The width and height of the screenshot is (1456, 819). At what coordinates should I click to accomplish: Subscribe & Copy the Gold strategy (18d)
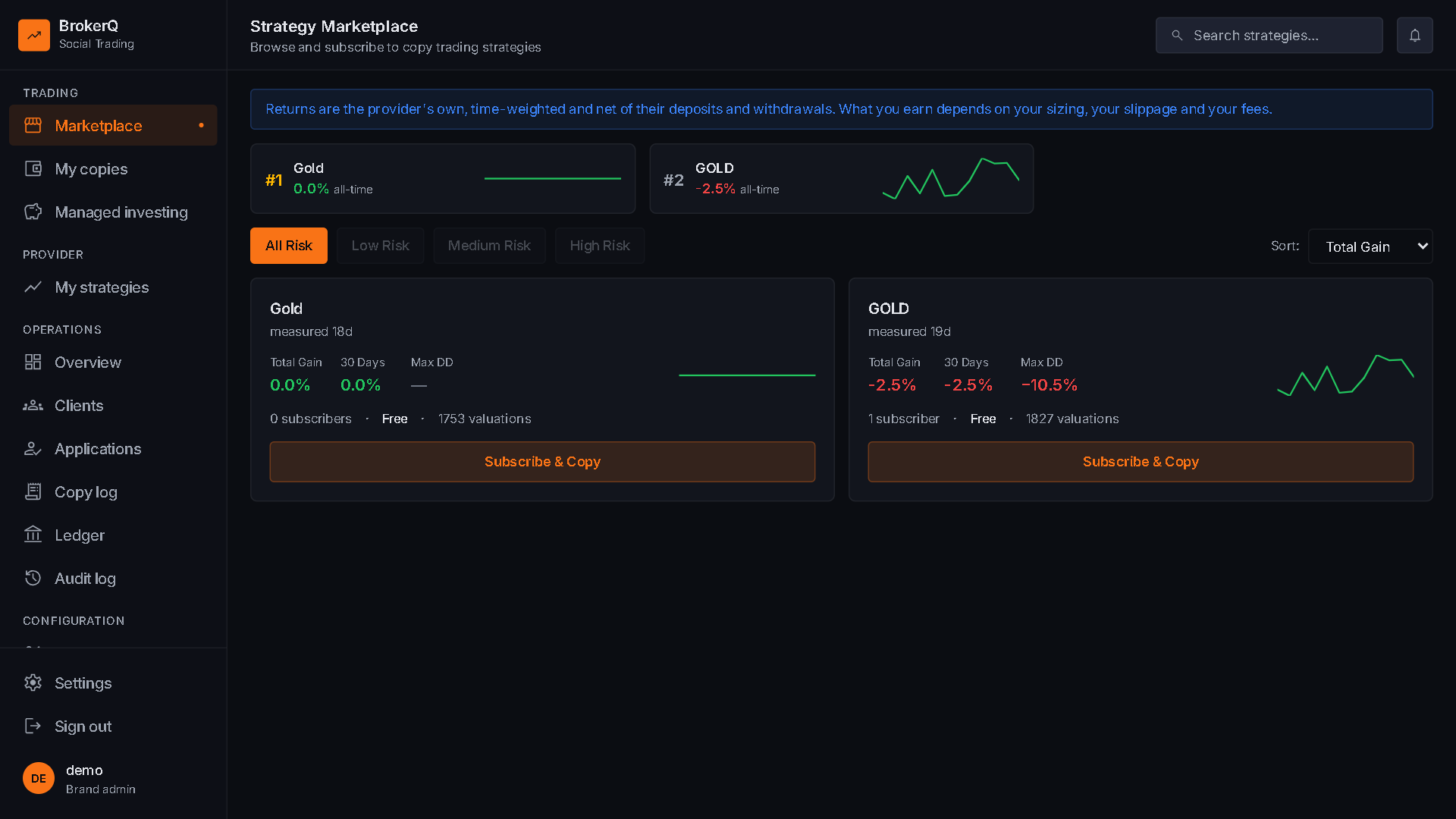[x=542, y=462]
